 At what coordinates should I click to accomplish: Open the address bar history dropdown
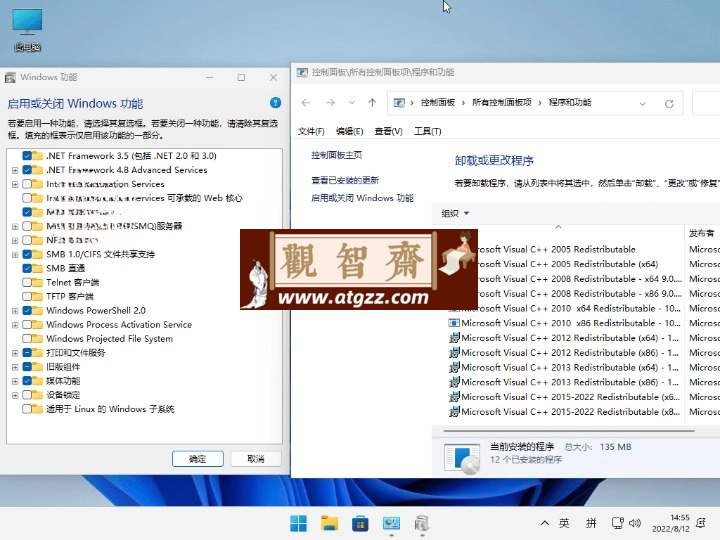click(x=642, y=104)
